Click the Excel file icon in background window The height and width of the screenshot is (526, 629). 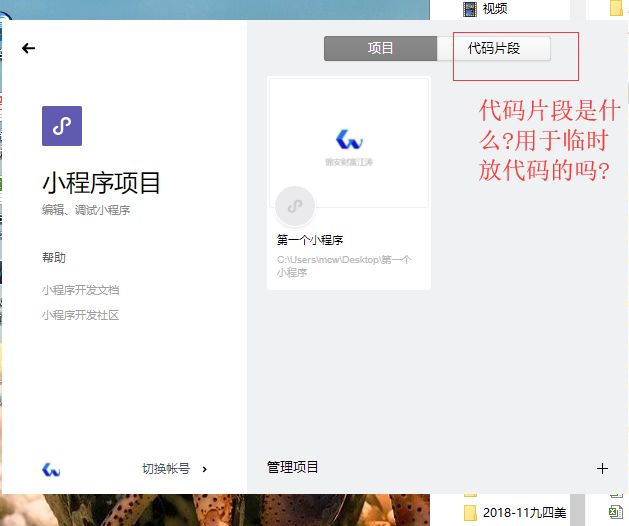[616, 512]
